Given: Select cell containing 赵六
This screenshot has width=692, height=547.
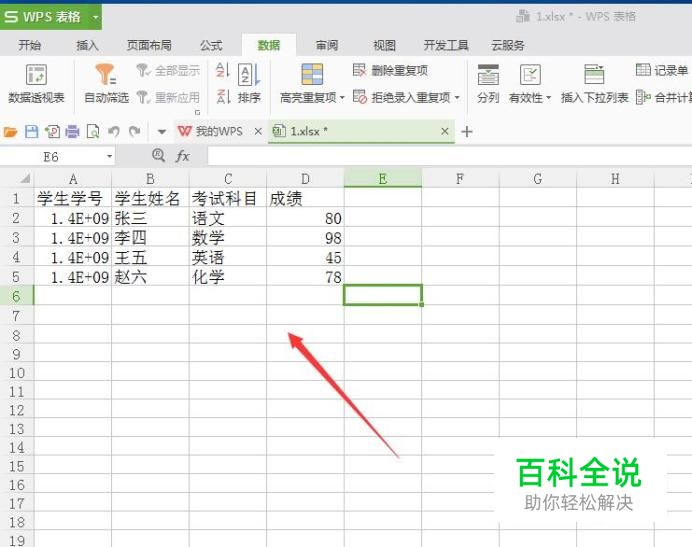Looking at the screenshot, I should pyautogui.click(x=150, y=277).
